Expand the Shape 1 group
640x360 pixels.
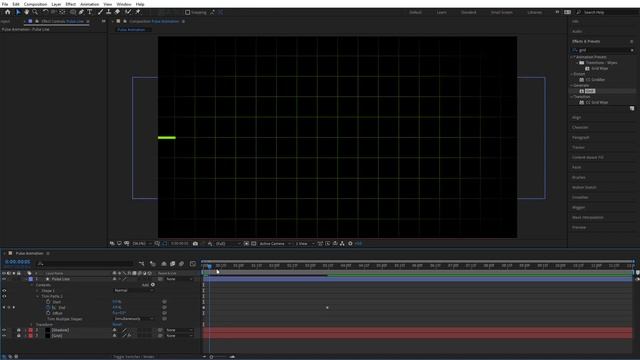[38, 291]
